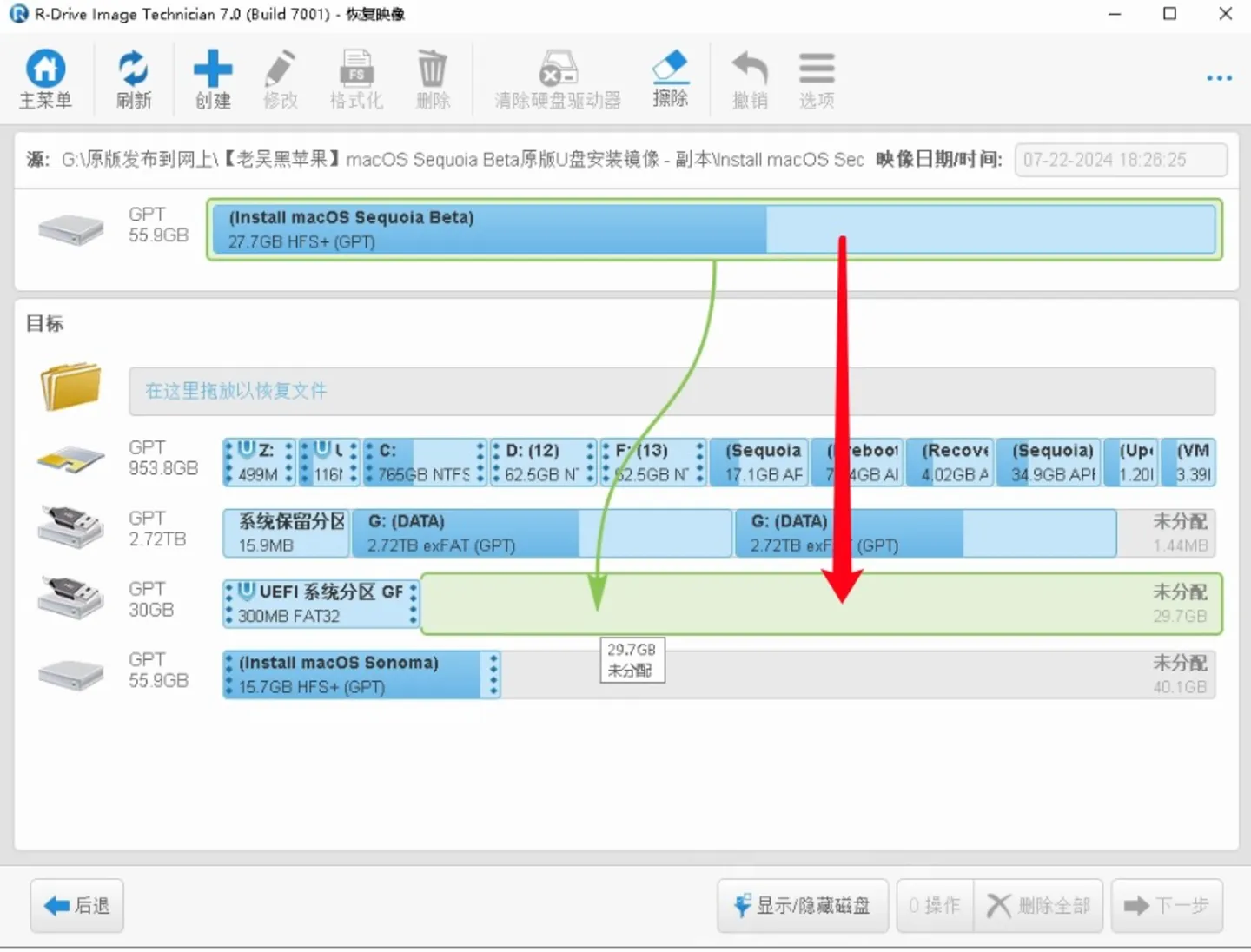Screen dimensions: 1251x952
Task: Select the 格式化 (Format) icon
Action: [356, 78]
